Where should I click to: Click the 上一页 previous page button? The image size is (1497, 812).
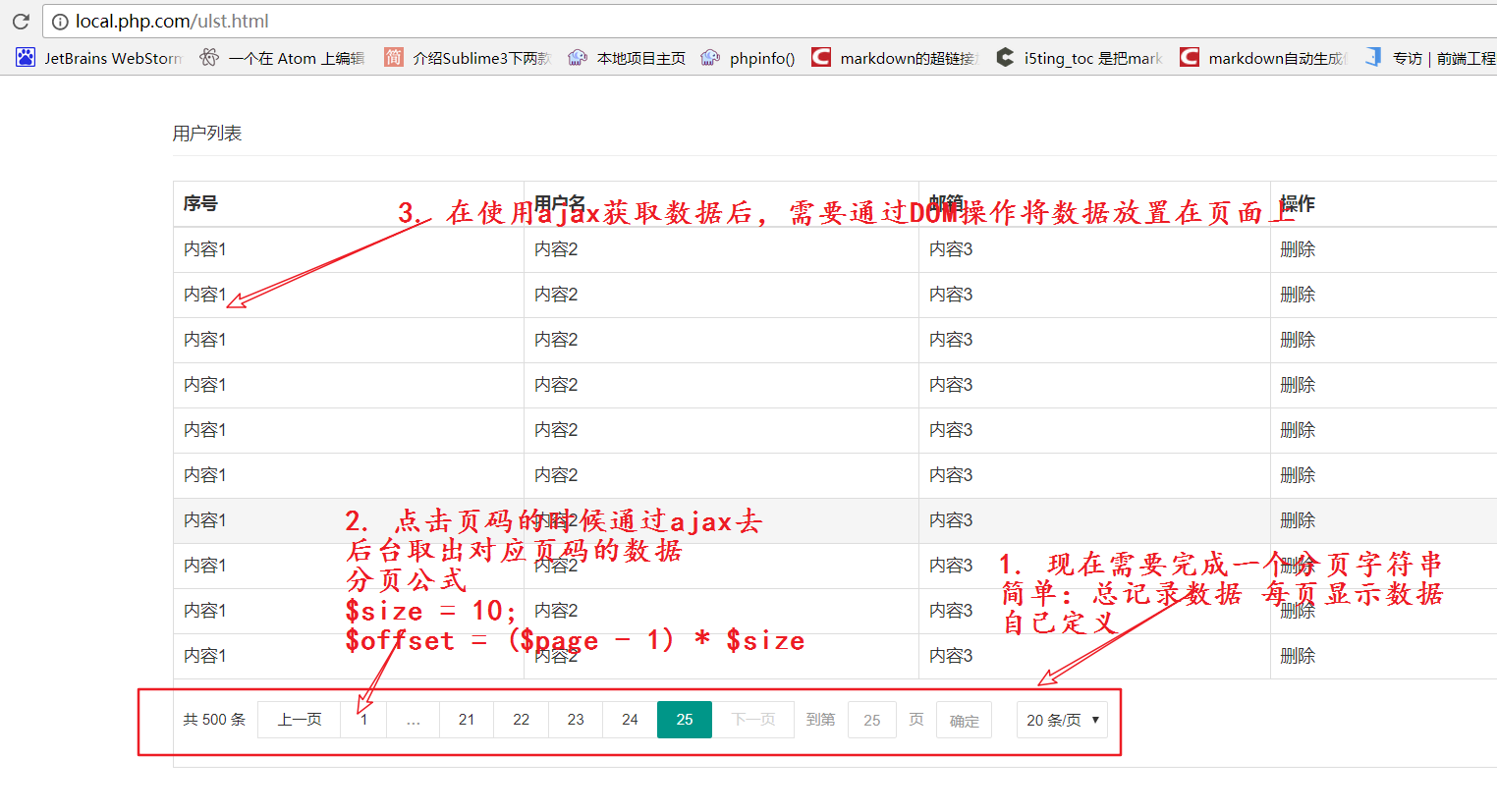(300, 720)
